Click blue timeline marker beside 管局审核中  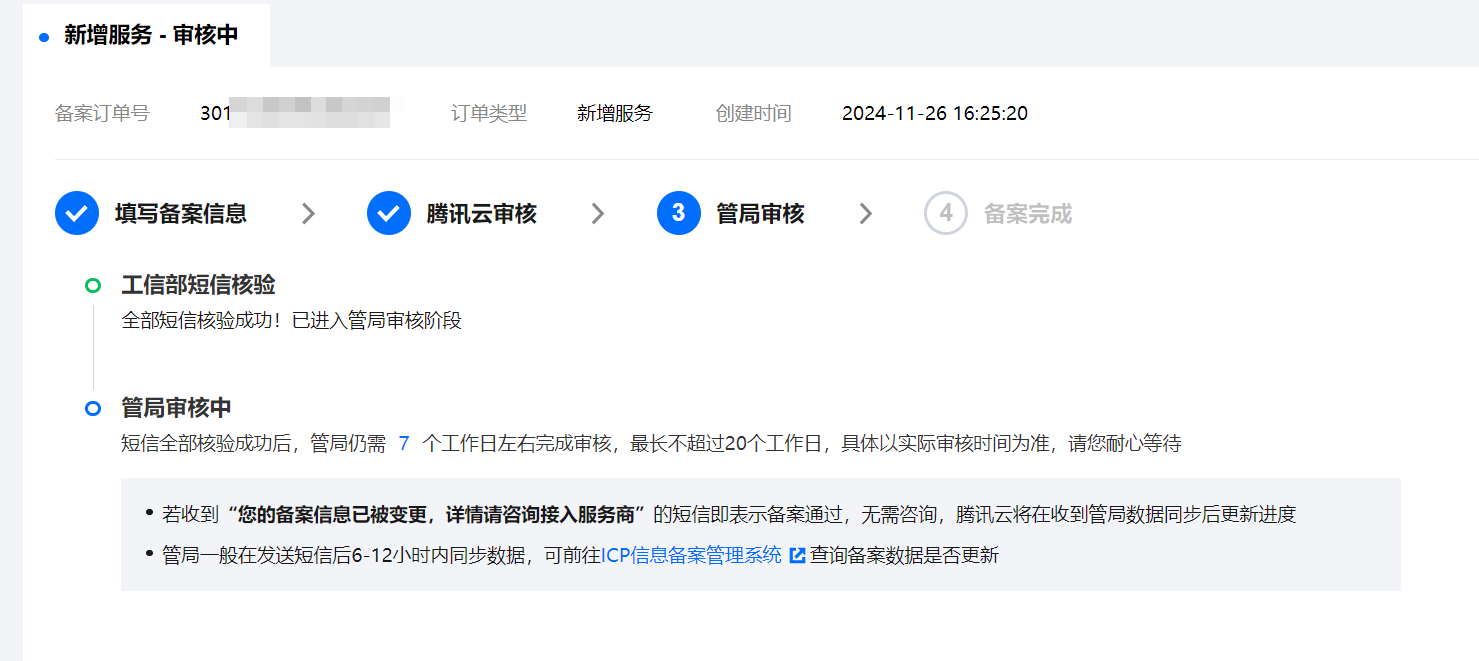[93, 408]
